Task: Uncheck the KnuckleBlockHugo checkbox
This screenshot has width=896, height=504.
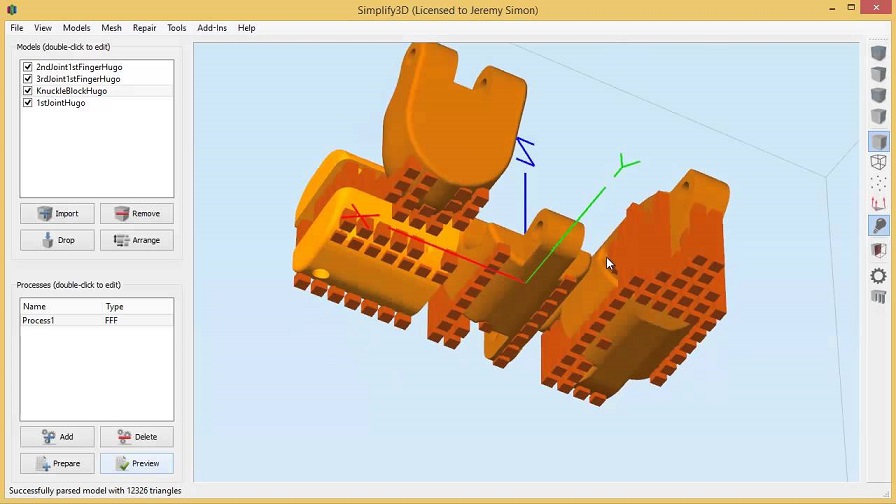Action: pyautogui.click(x=27, y=91)
